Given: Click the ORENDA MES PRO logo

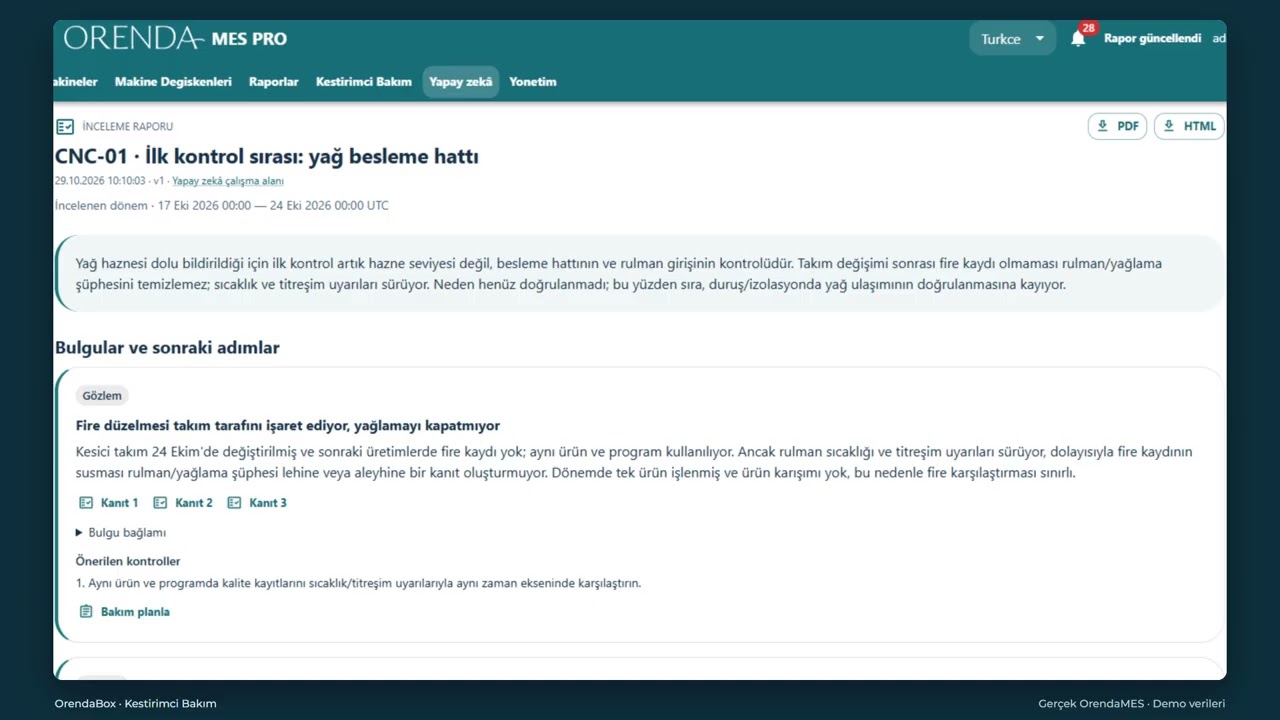Looking at the screenshot, I should click(x=175, y=38).
